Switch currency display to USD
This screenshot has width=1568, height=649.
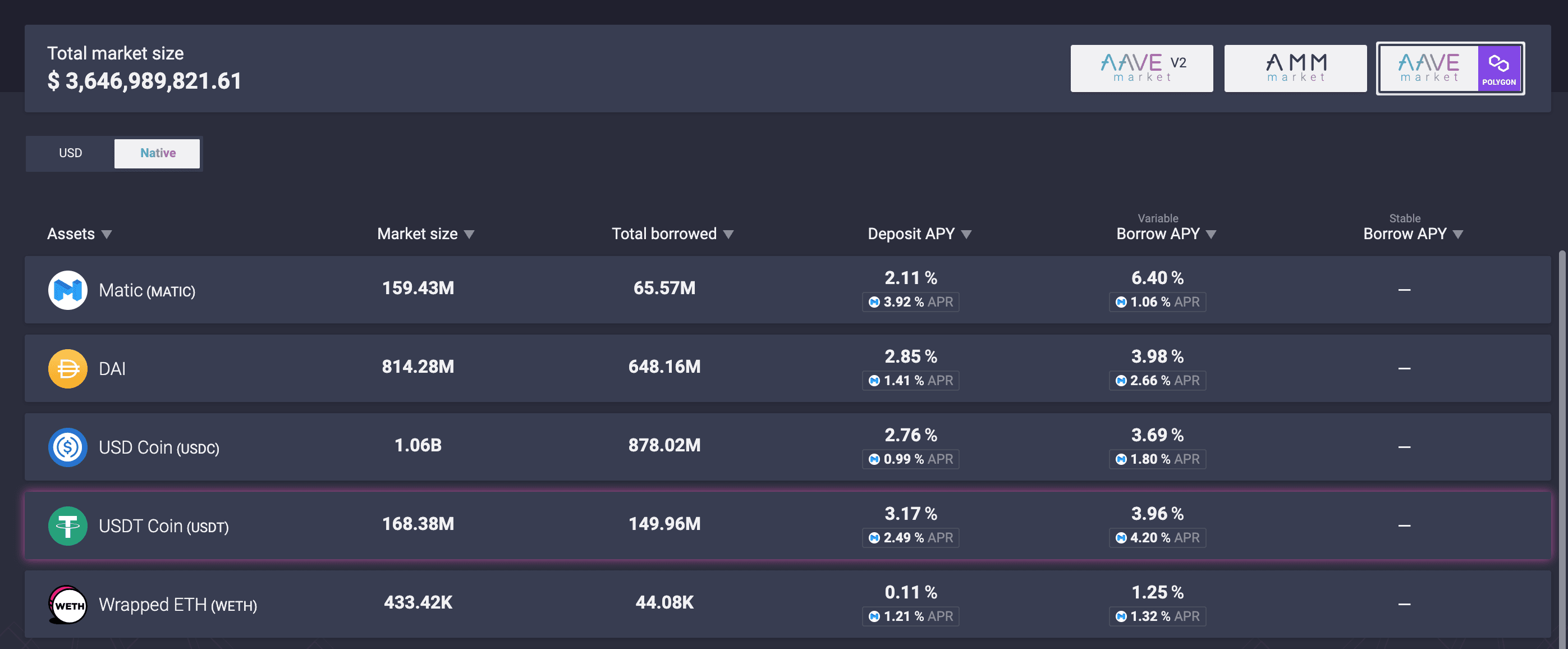coord(70,153)
